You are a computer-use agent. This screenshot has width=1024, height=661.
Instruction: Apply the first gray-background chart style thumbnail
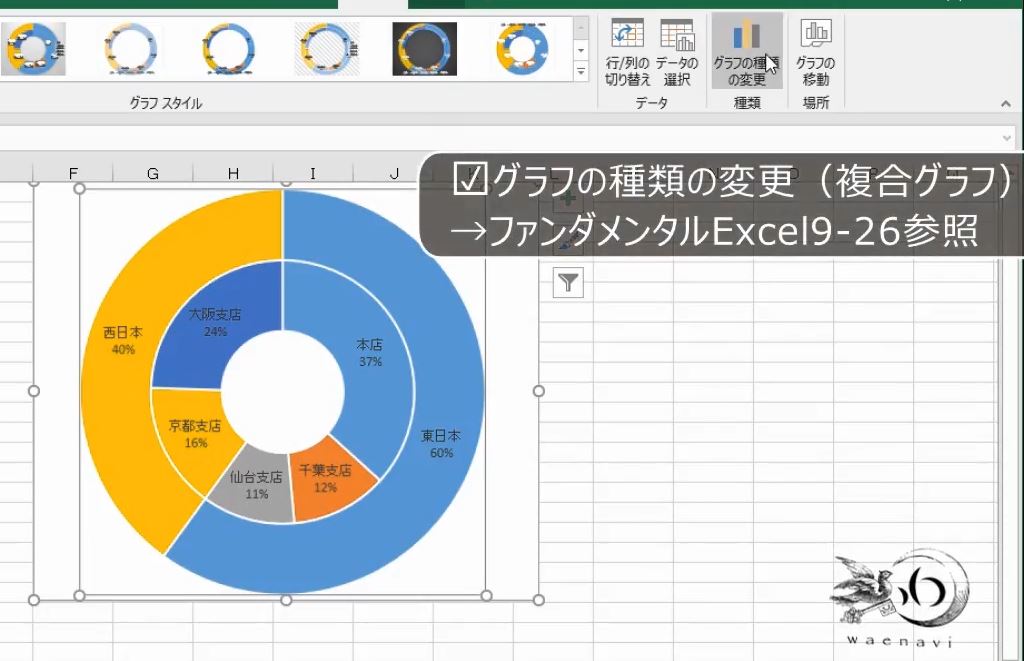tap(33, 49)
